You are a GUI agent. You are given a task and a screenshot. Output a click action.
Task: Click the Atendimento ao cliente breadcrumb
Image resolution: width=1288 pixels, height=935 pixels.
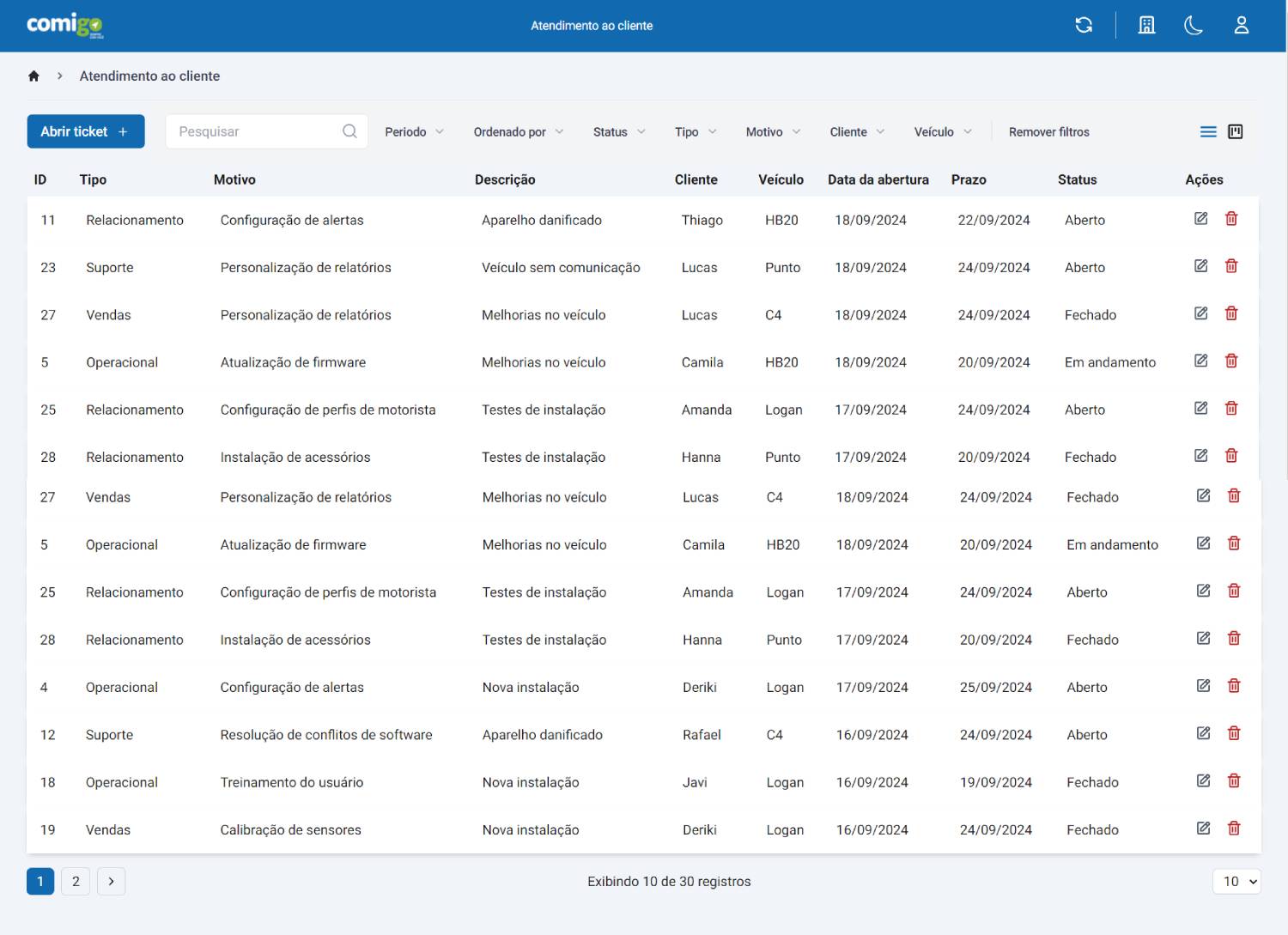[149, 76]
